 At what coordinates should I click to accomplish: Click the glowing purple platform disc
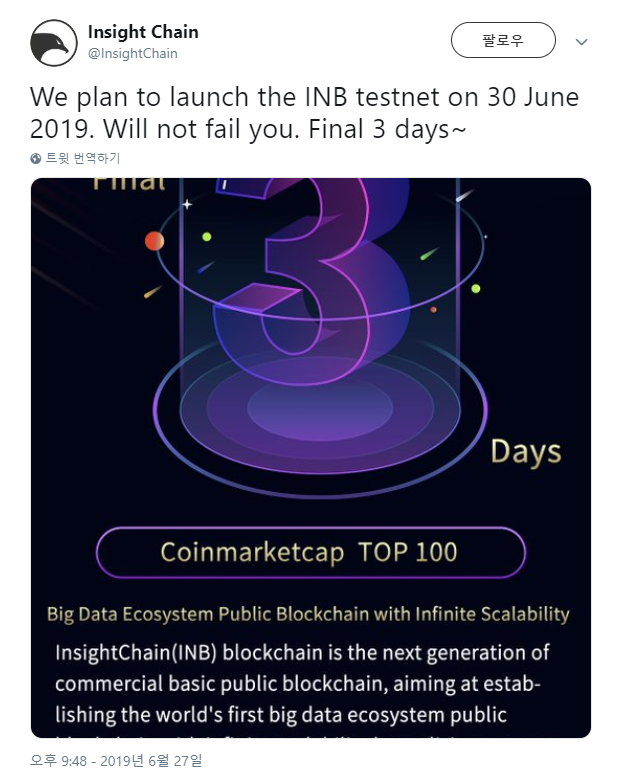coord(320,409)
